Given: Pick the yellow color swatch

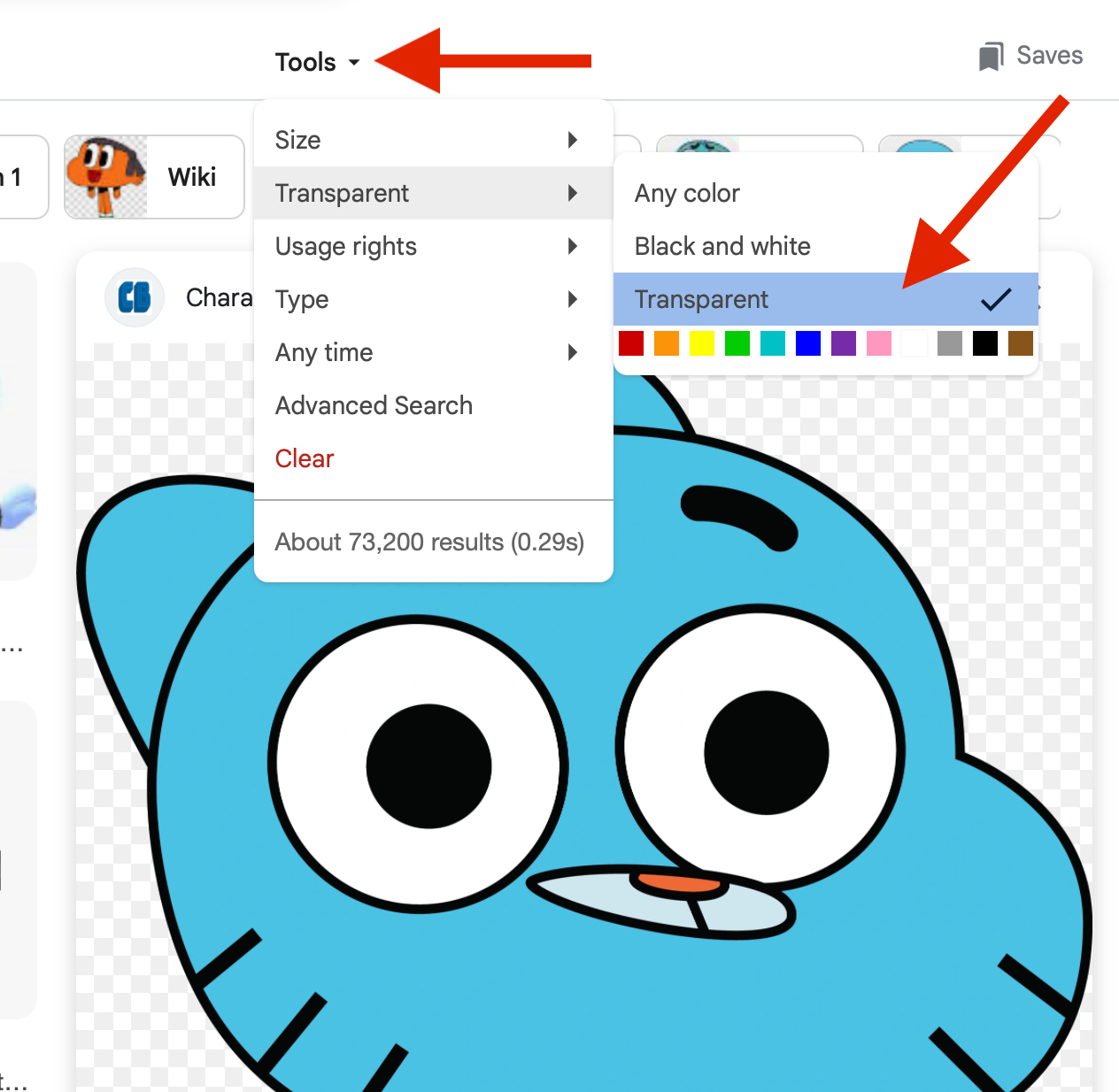Looking at the screenshot, I should pos(702,343).
